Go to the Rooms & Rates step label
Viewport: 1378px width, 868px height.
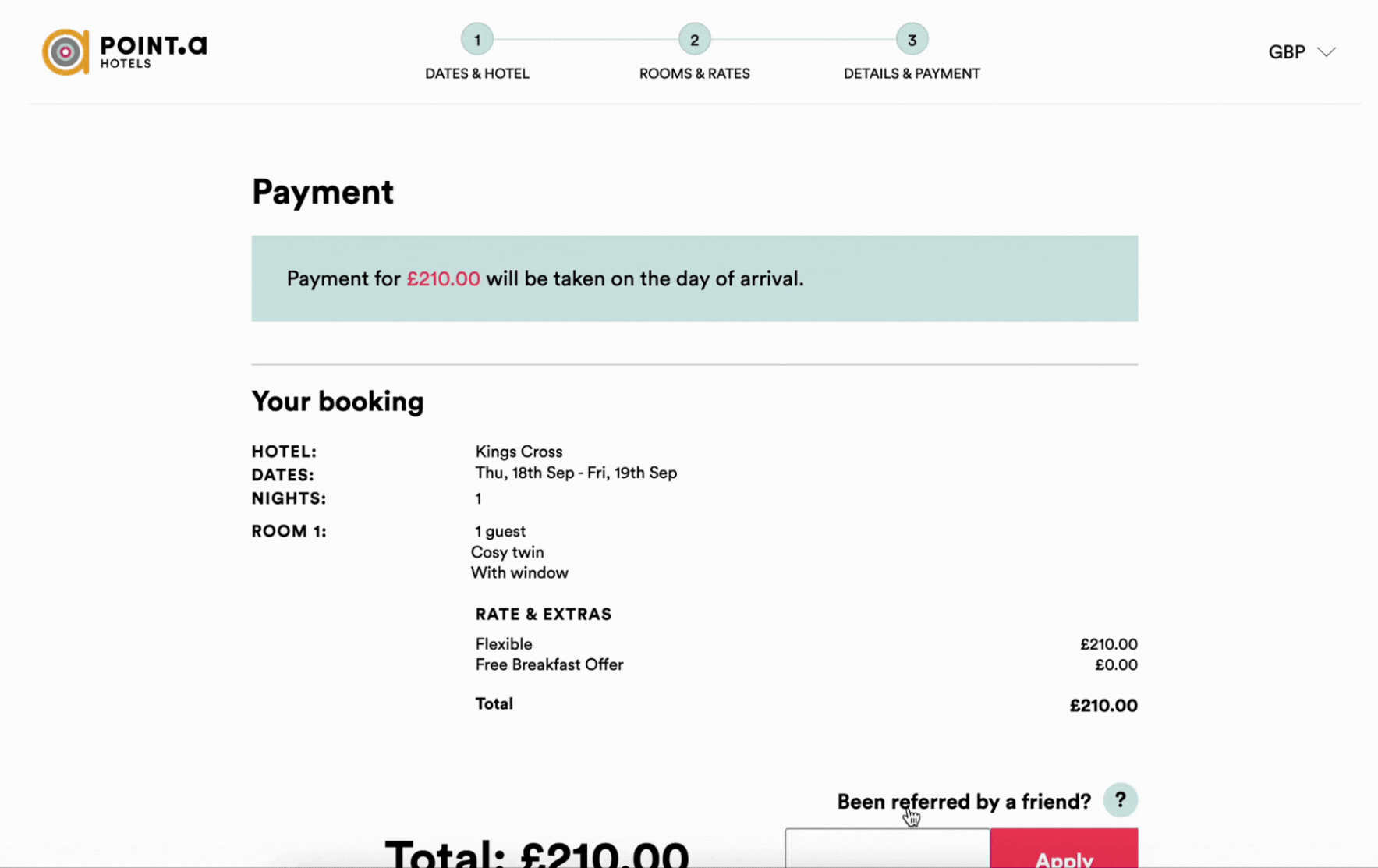pyautogui.click(x=694, y=73)
